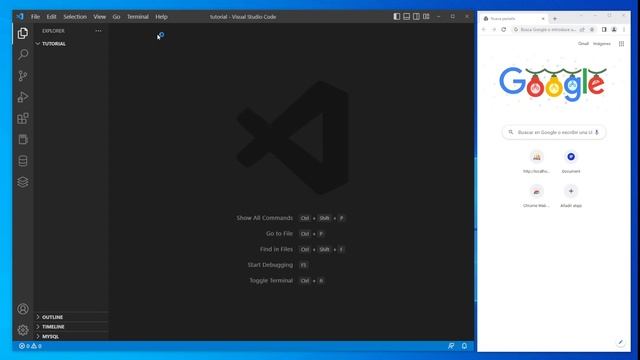640x360 pixels.
Task: Toggle the secondary side bar layout button
Action: point(416,16)
